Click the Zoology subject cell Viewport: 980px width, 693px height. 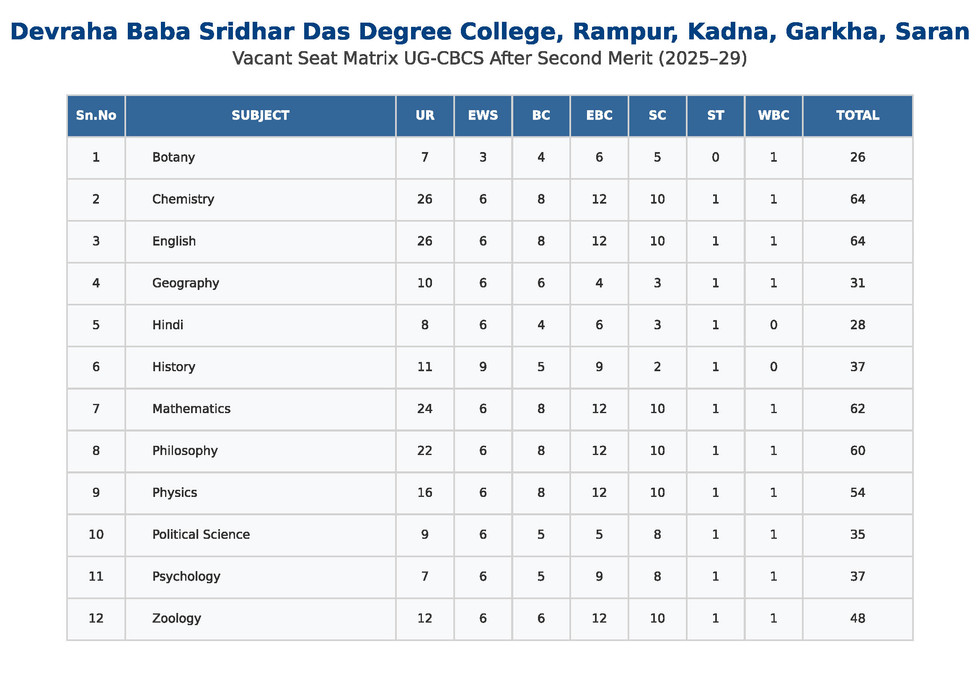pos(177,618)
